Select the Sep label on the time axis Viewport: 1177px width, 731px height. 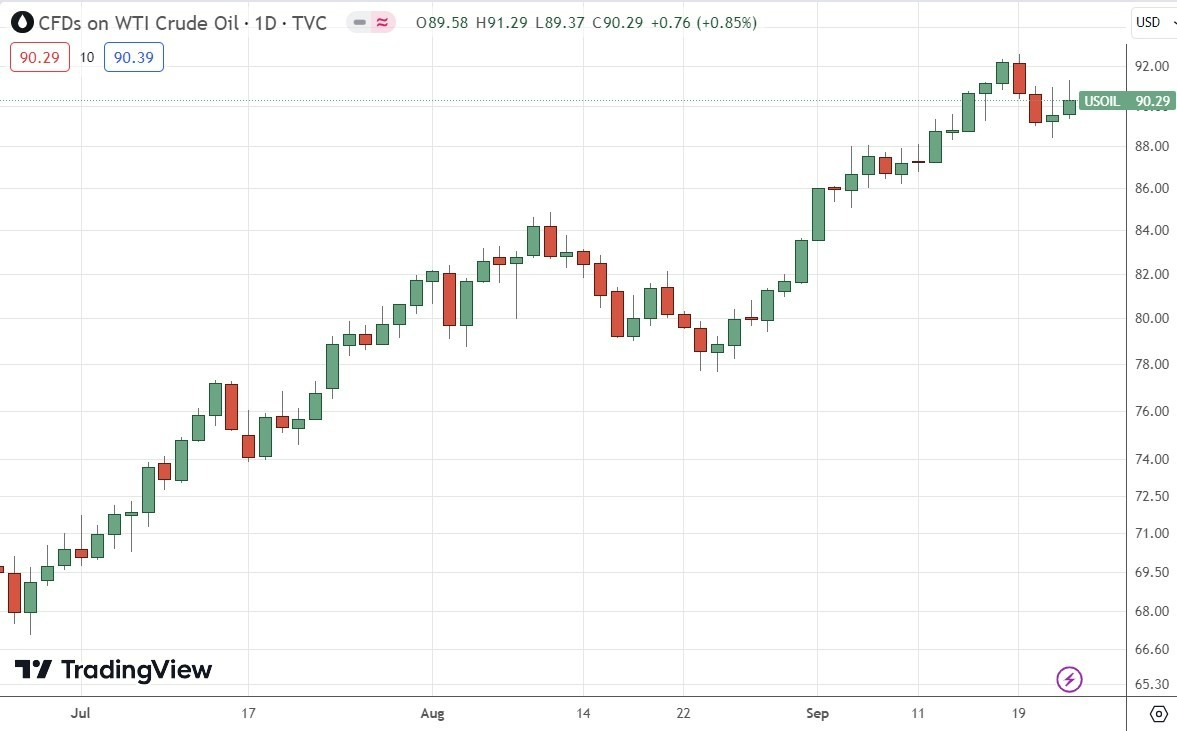tap(817, 713)
